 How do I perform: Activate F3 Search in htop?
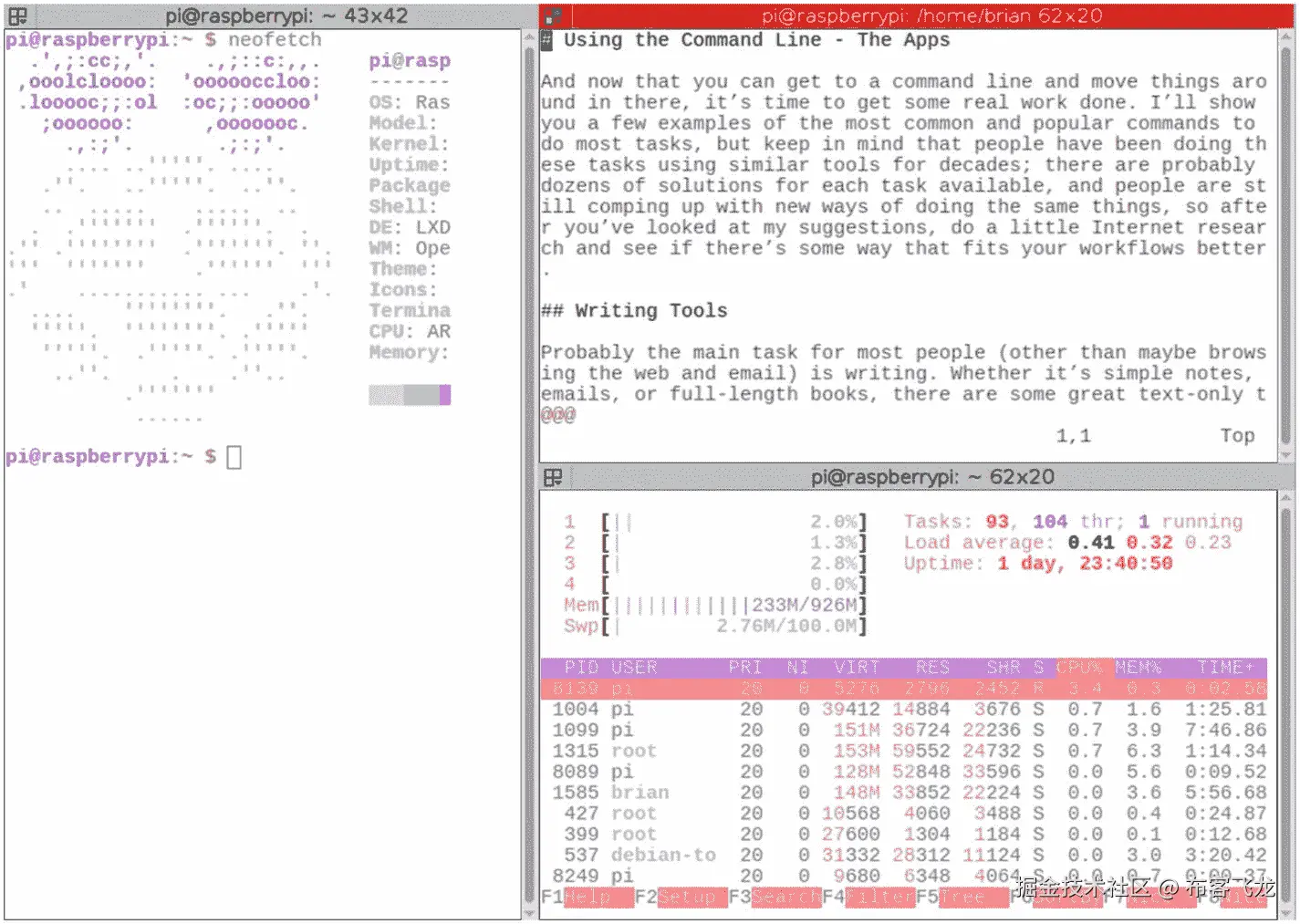pos(775,897)
